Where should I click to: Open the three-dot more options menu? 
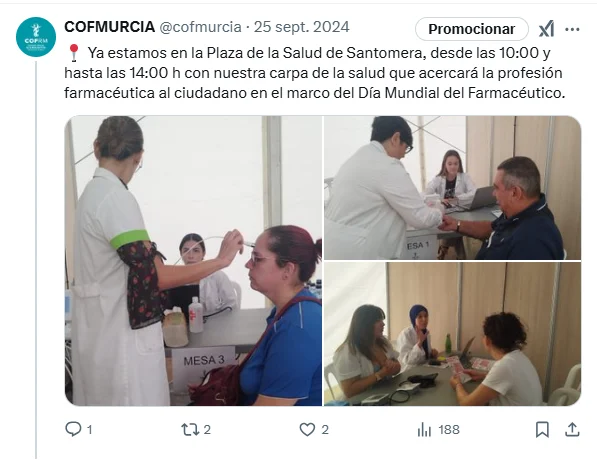[x=572, y=29]
